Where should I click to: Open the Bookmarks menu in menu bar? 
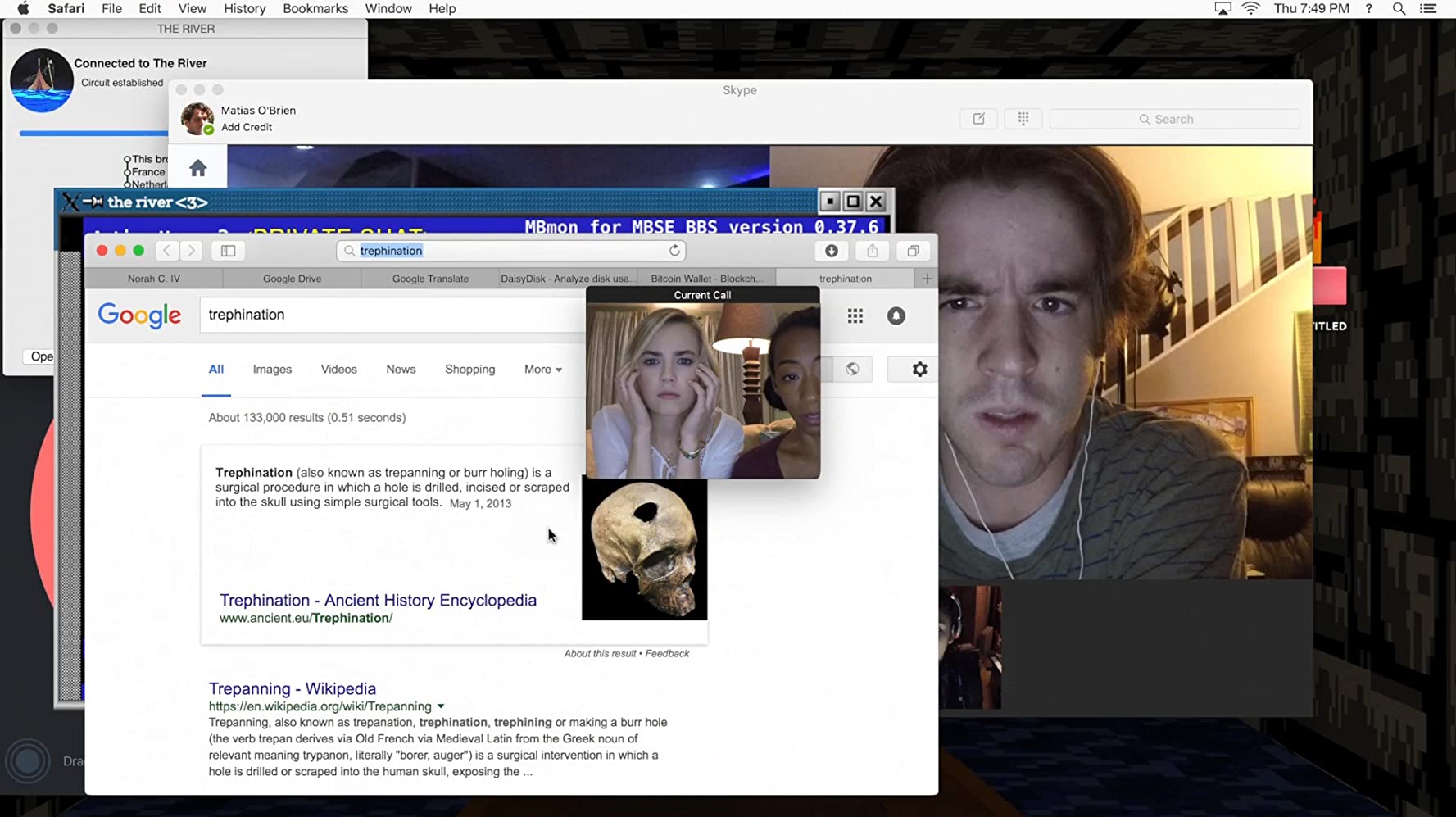click(315, 9)
